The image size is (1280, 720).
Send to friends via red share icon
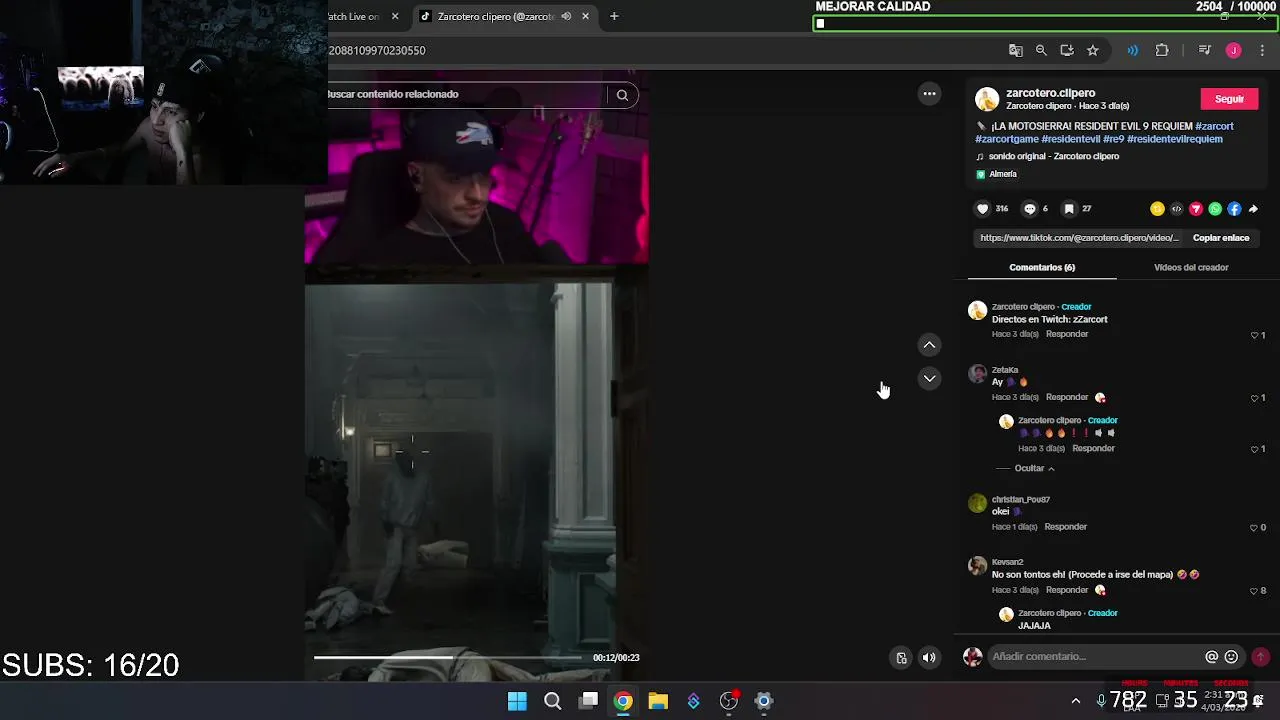[x=1195, y=209]
